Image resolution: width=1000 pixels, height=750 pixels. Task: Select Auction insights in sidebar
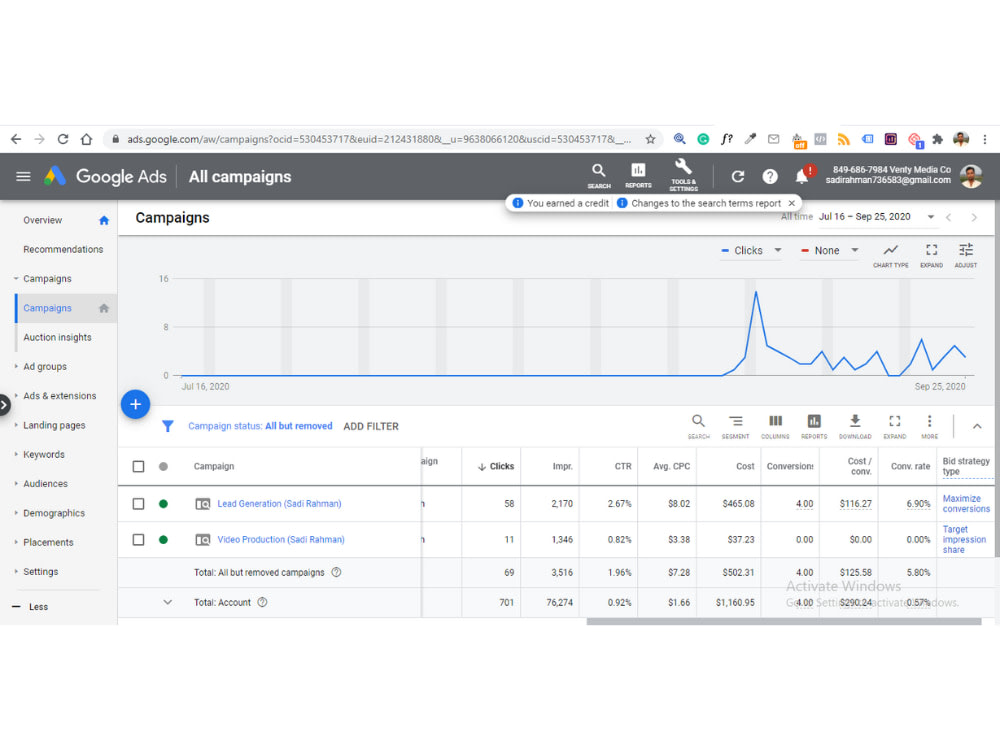coord(57,337)
